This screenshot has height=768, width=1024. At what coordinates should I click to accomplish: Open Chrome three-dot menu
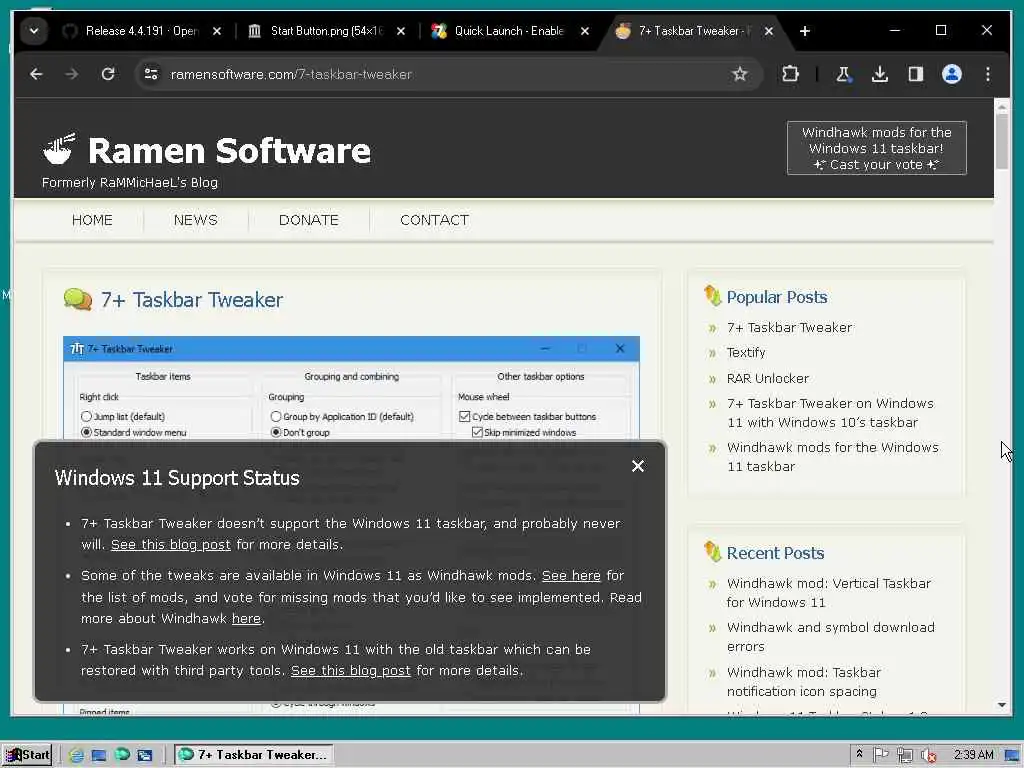(x=987, y=74)
